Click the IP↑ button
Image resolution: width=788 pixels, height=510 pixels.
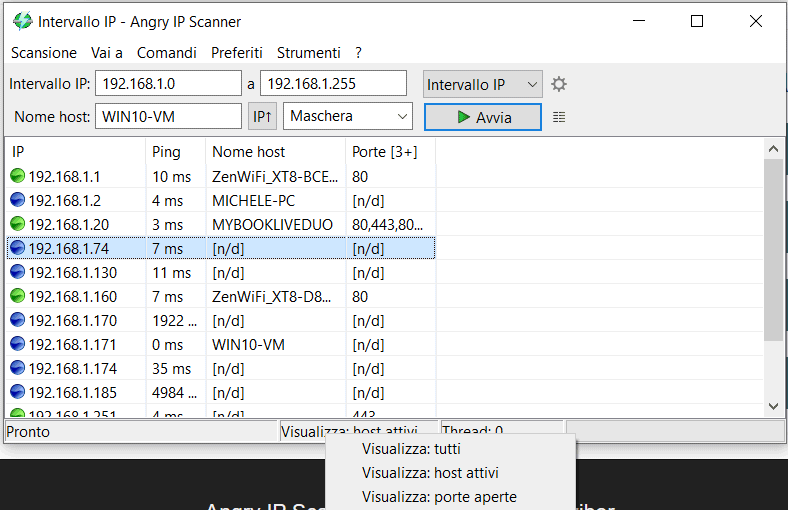coord(262,117)
